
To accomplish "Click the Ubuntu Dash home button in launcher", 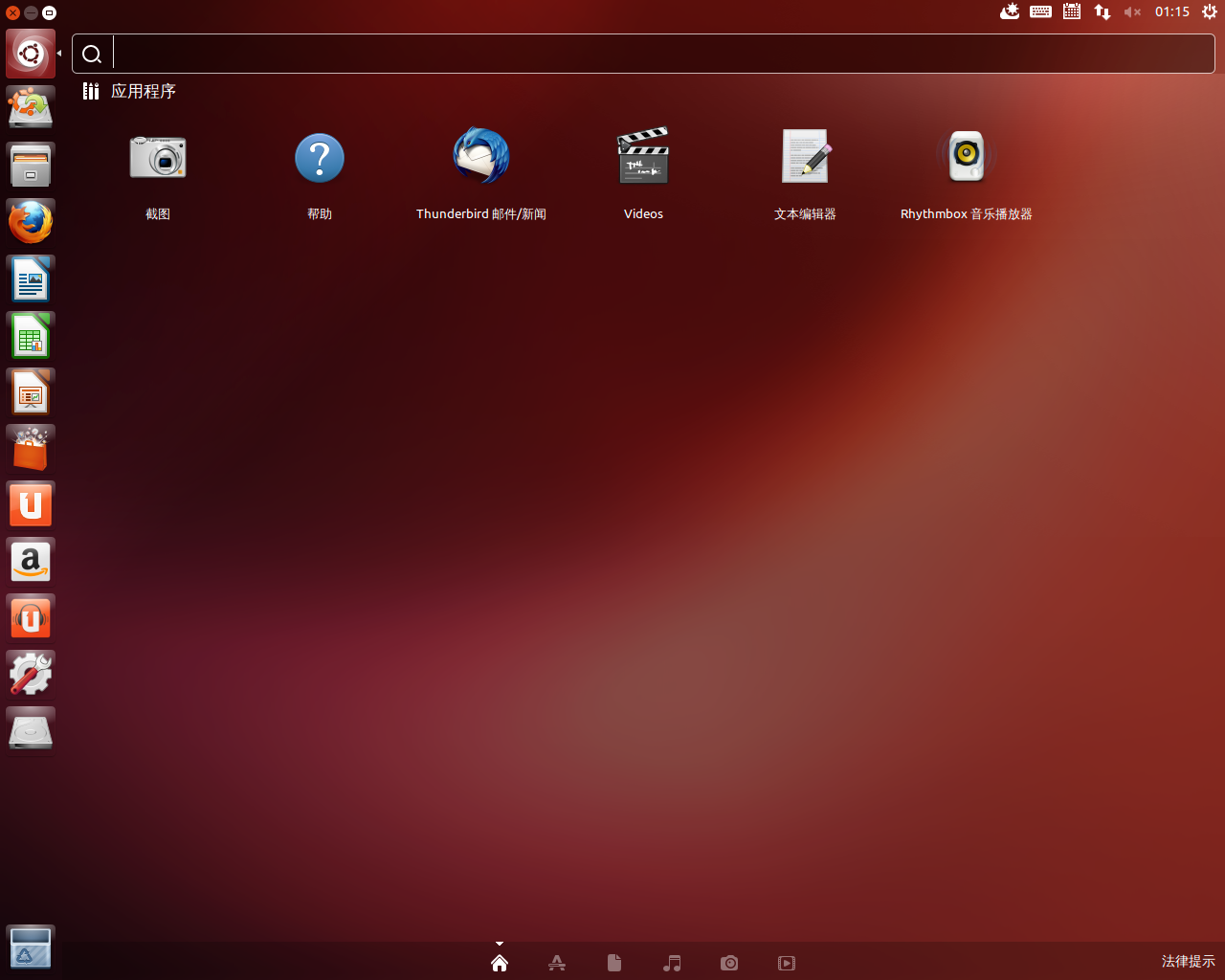I will tap(31, 54).
